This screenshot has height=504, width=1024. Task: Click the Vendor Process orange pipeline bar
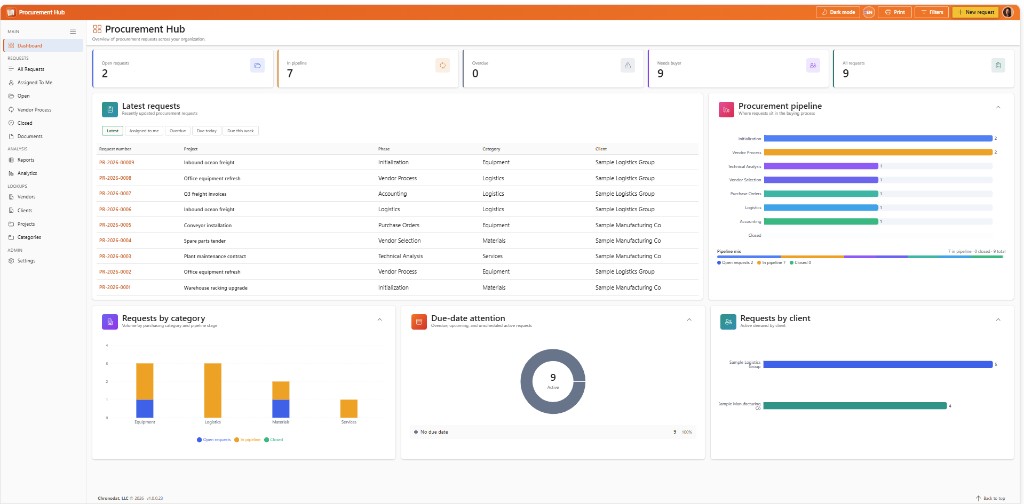pyautogui.click(x=878, y=152)
